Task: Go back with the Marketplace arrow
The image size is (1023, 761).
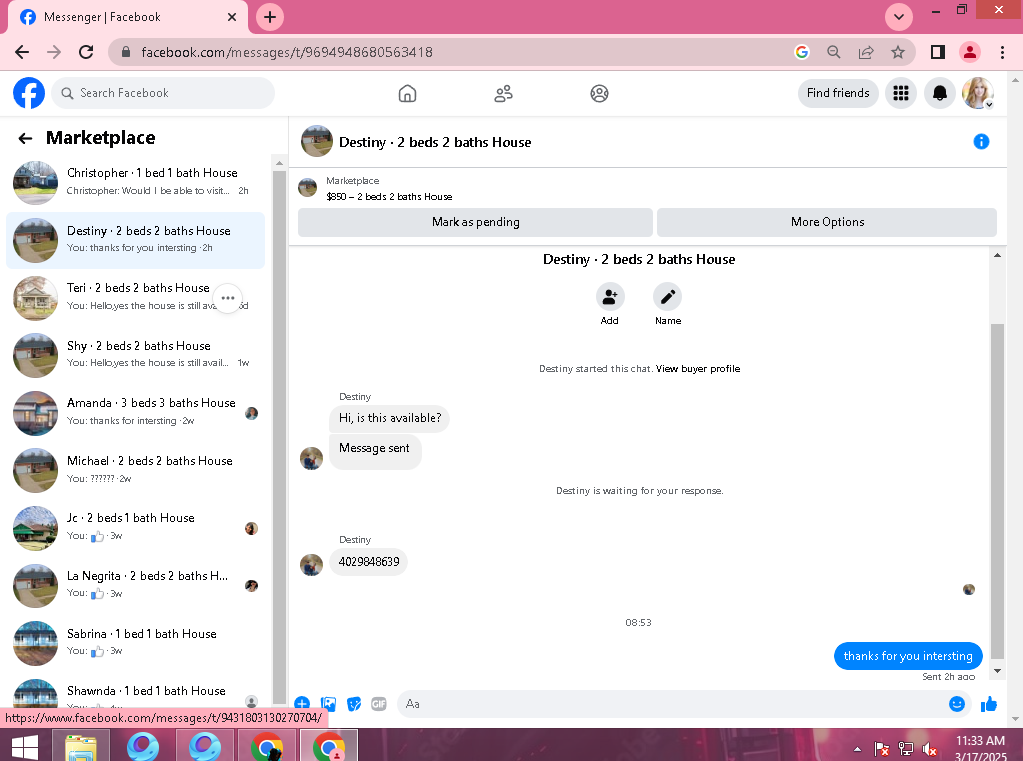Action: pos(25,138)
